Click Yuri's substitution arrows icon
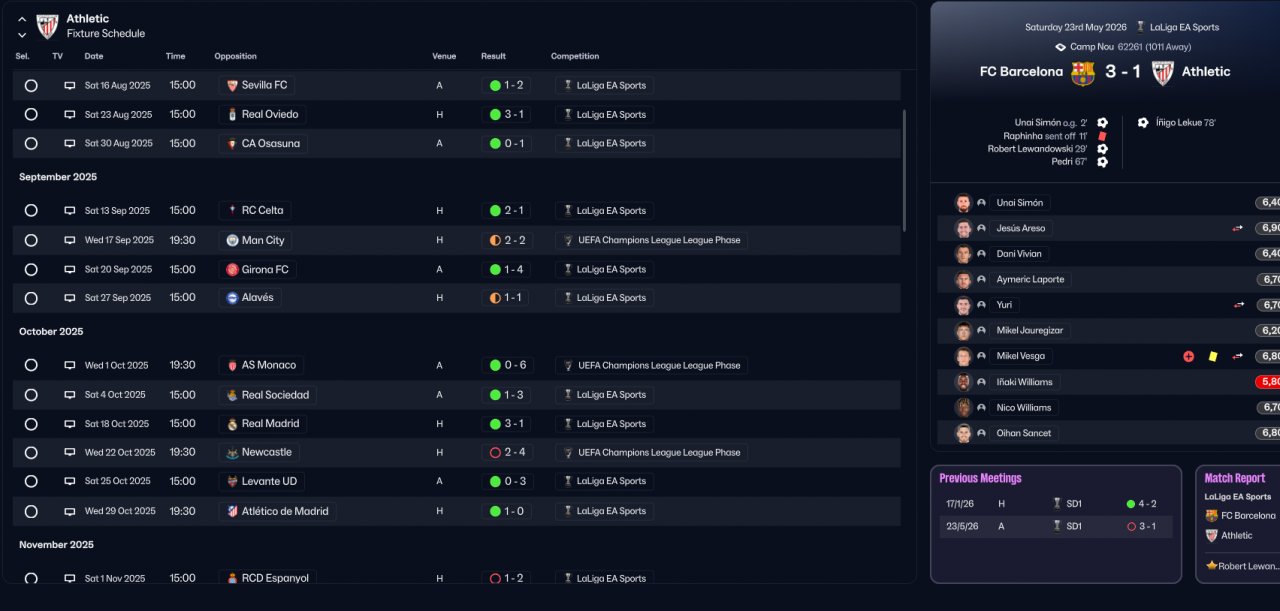The height and width of the screenshot is (611, 1280). pyautogui.click(x=1238, y=305)
